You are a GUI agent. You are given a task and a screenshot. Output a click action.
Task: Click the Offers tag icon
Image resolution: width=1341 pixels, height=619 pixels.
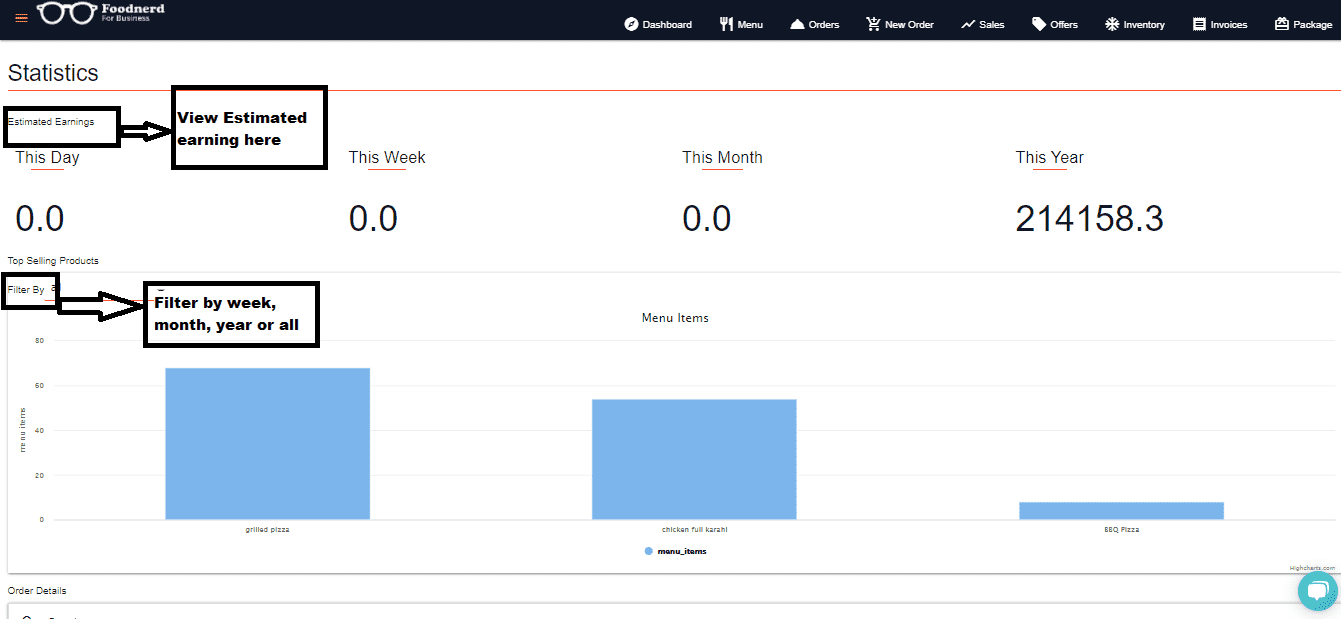click(1039, 24)
